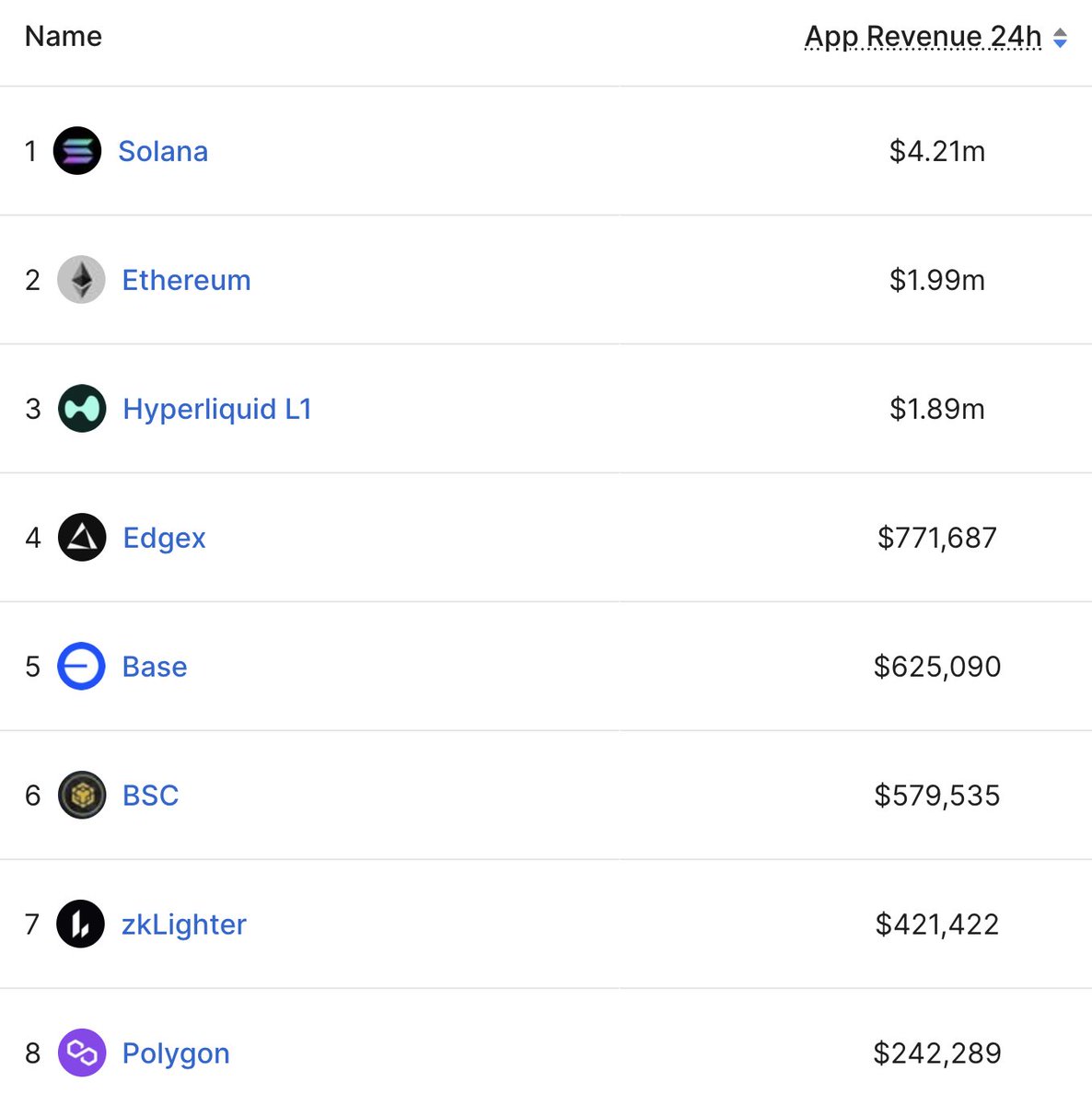Screen dimensions: 1092x1105
Task: Sort by the App Revenue 24h column header
Action: point(924,37)
